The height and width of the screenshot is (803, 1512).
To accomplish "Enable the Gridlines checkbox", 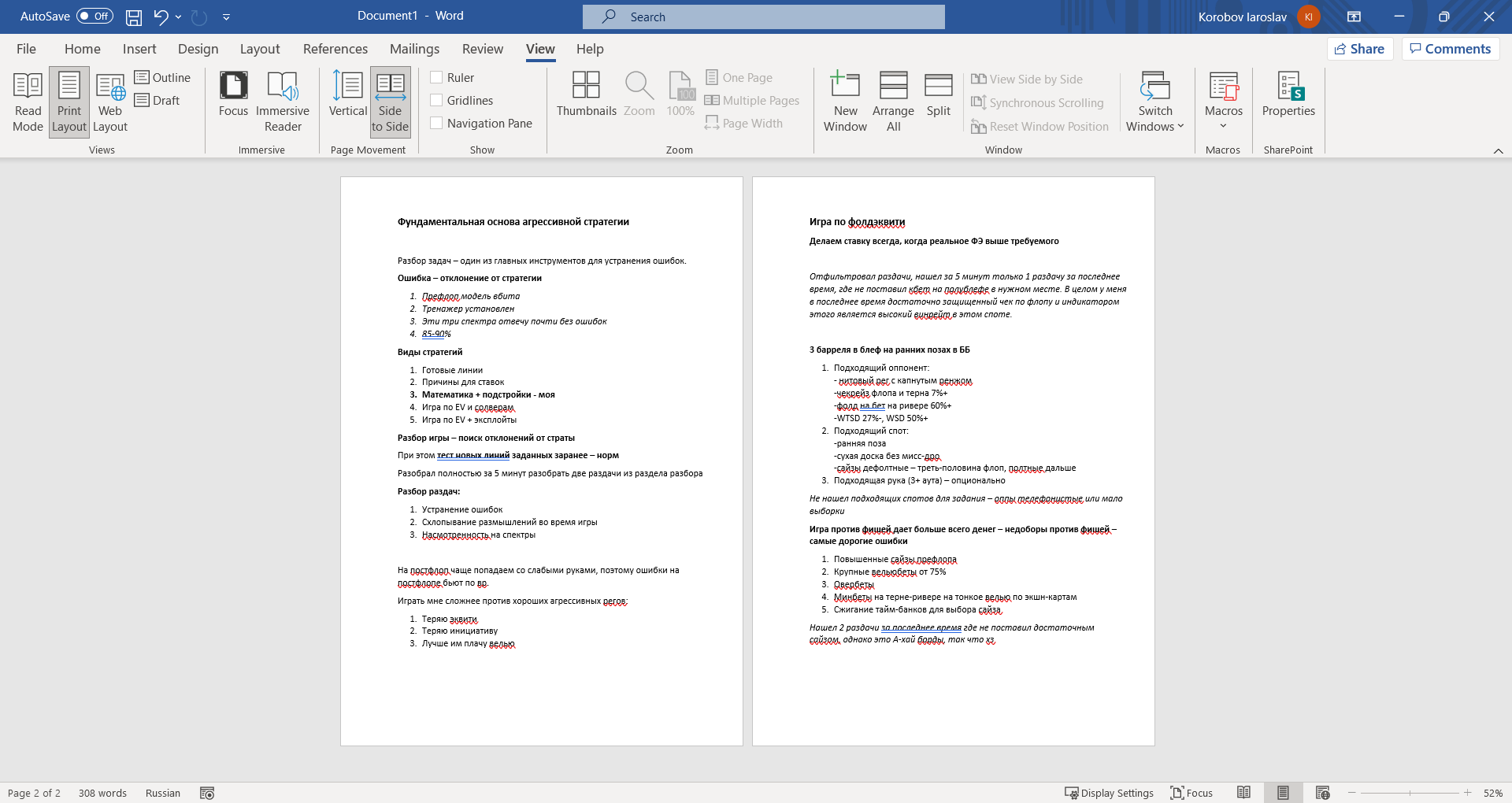I will click(436, 100).
